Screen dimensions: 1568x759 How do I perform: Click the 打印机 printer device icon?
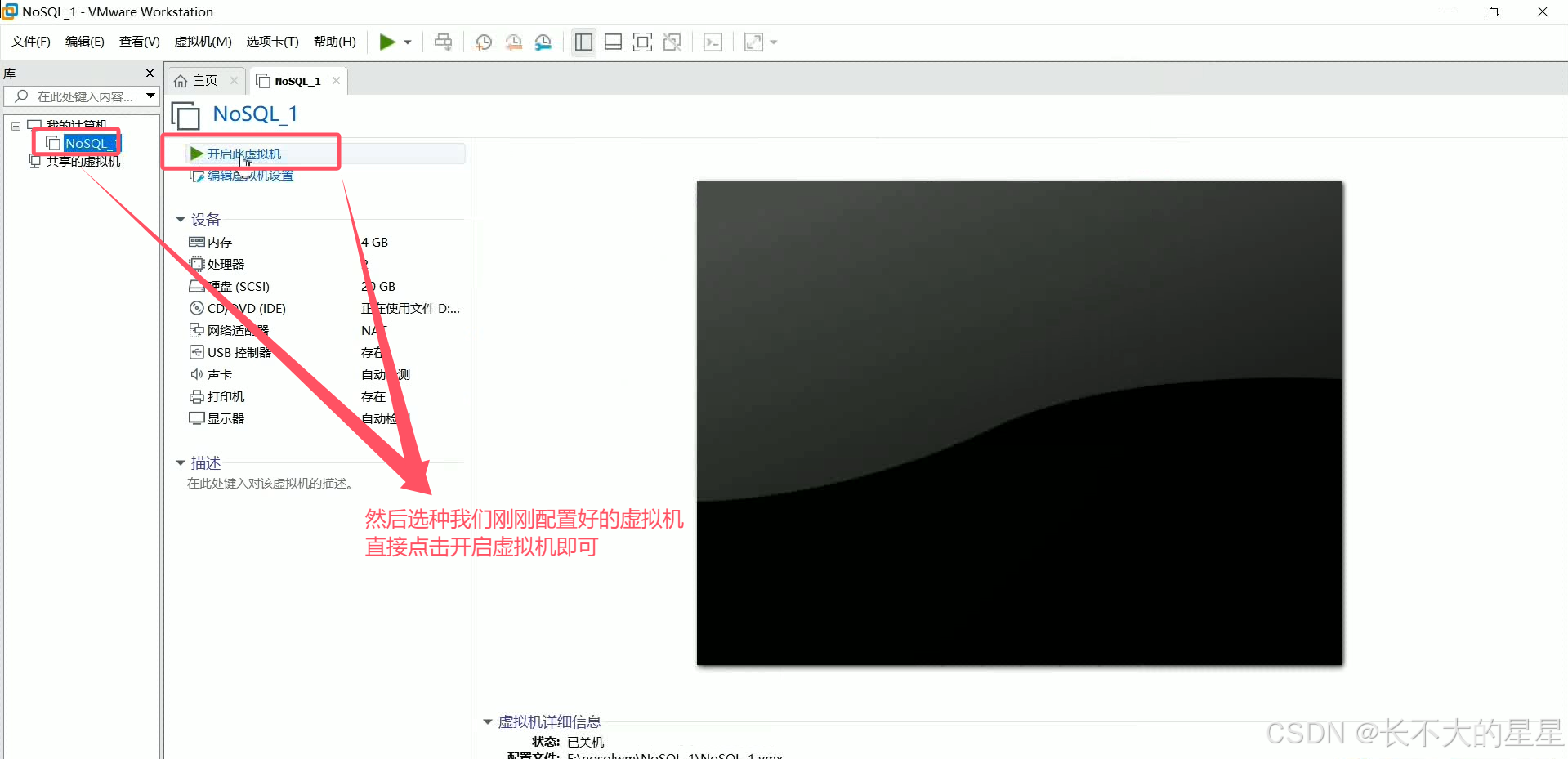point(197,396)
